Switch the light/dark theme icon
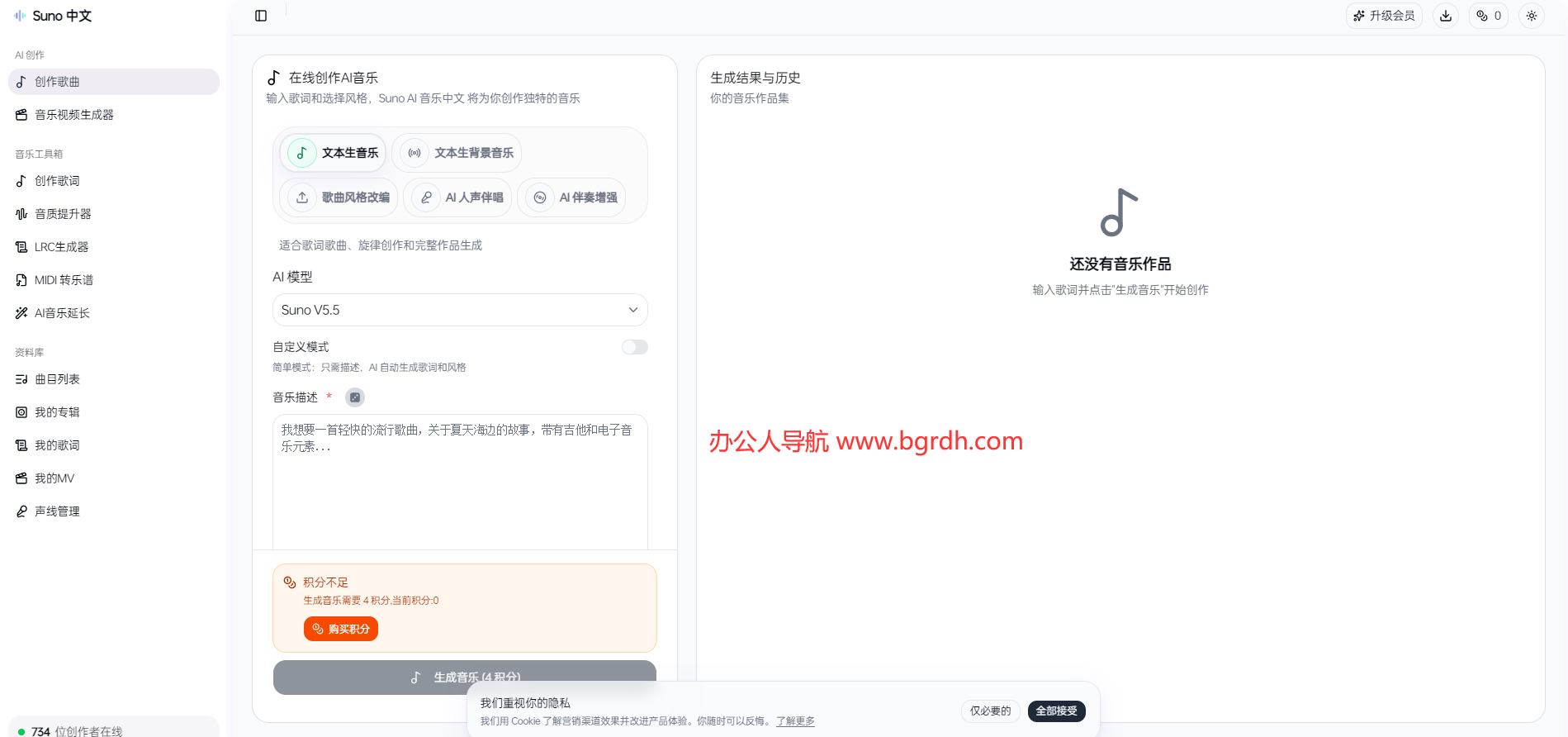The width and height of the screenshot is (1568, 737). pos(1532,16)
